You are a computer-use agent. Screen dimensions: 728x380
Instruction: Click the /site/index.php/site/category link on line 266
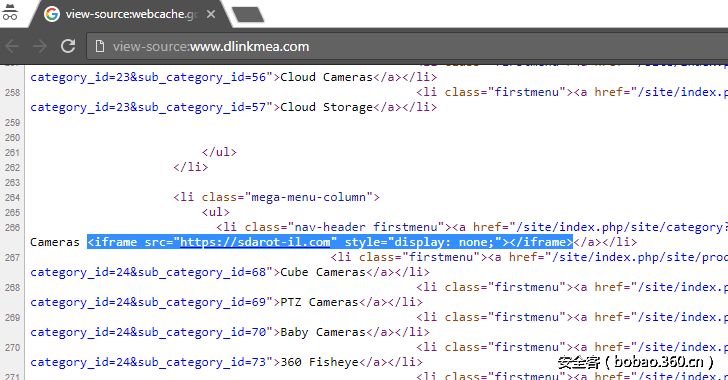pos(622,227)
